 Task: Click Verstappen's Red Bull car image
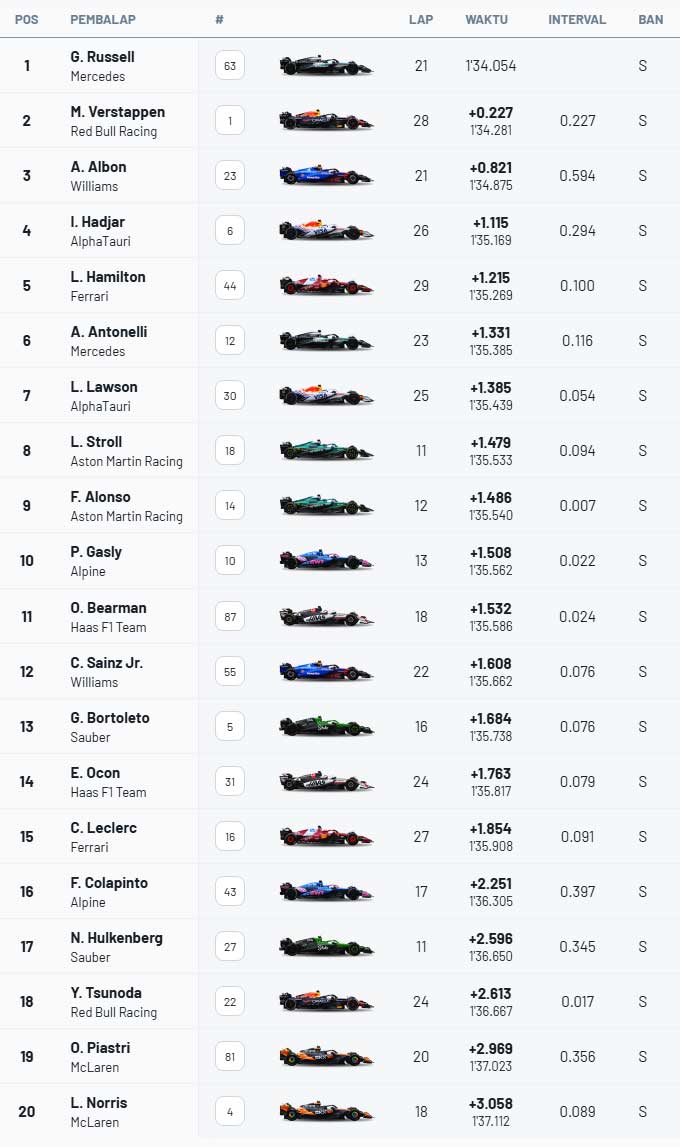pos(325,121)
